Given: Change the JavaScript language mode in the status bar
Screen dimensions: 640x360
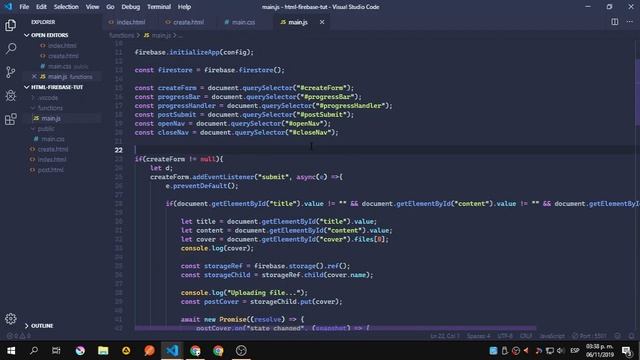Looking at the screenshot, I should point(552,336).
